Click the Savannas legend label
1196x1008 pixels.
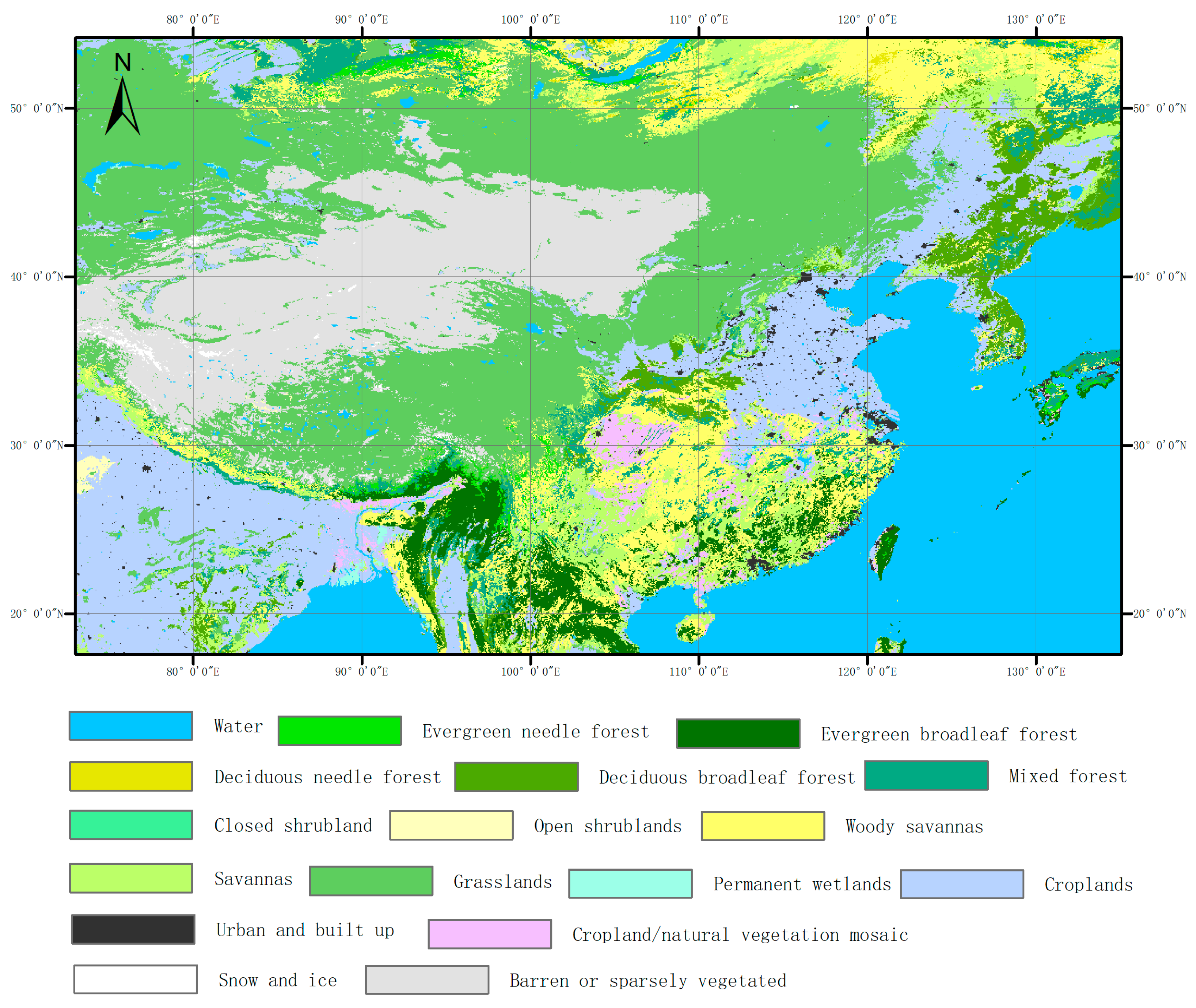(x=253, y=879)
